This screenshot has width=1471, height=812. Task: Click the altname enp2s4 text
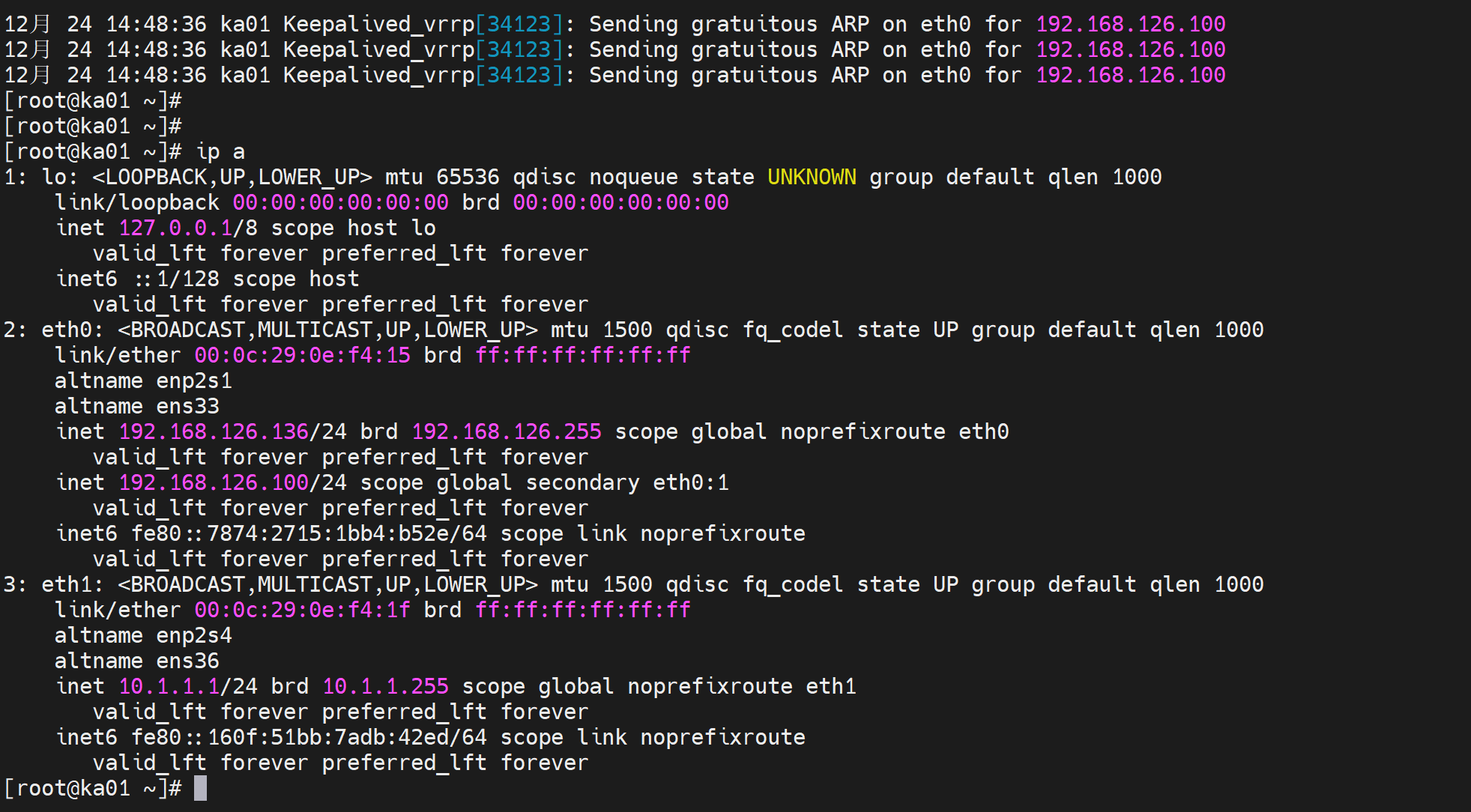point(194,636)
